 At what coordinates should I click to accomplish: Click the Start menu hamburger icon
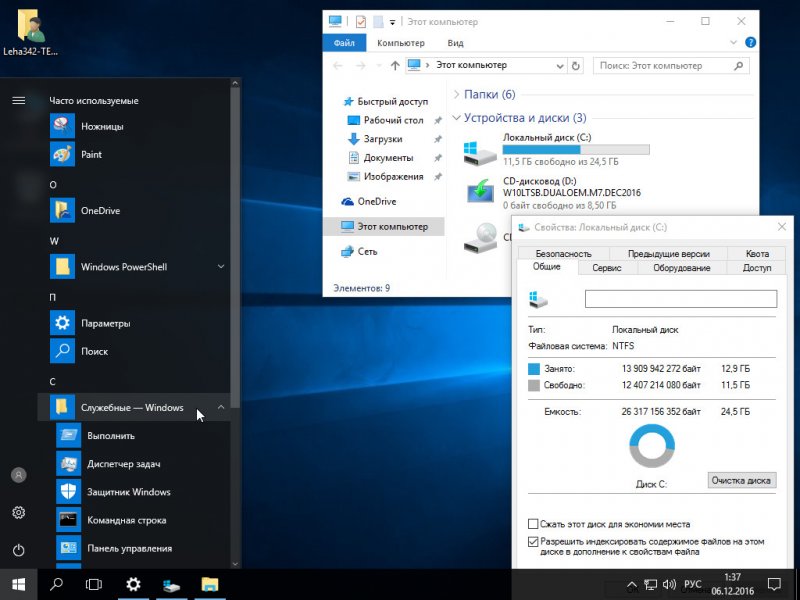pyautogui.click(x=18, y=101)
